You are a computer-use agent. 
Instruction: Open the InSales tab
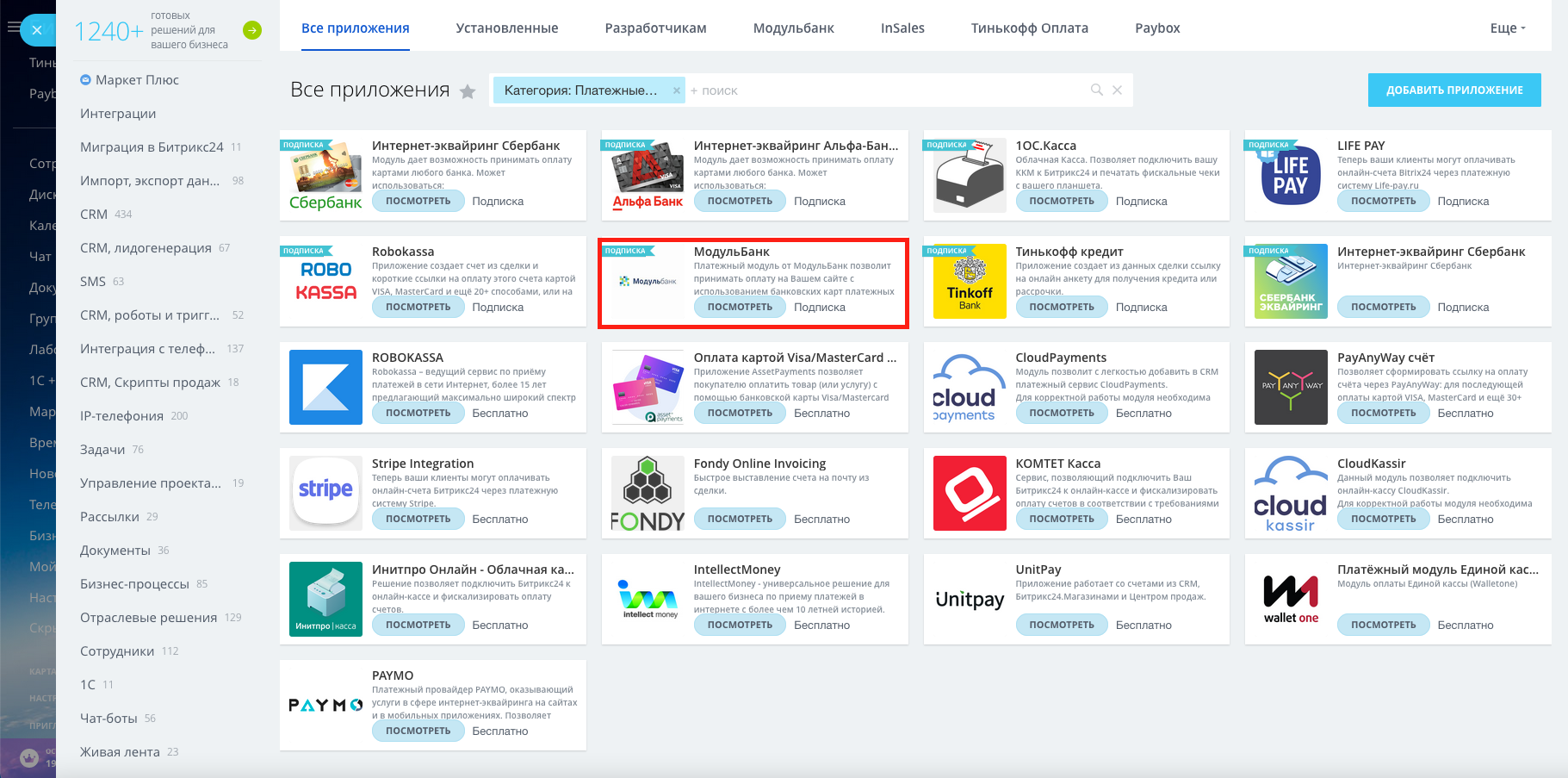902,28
